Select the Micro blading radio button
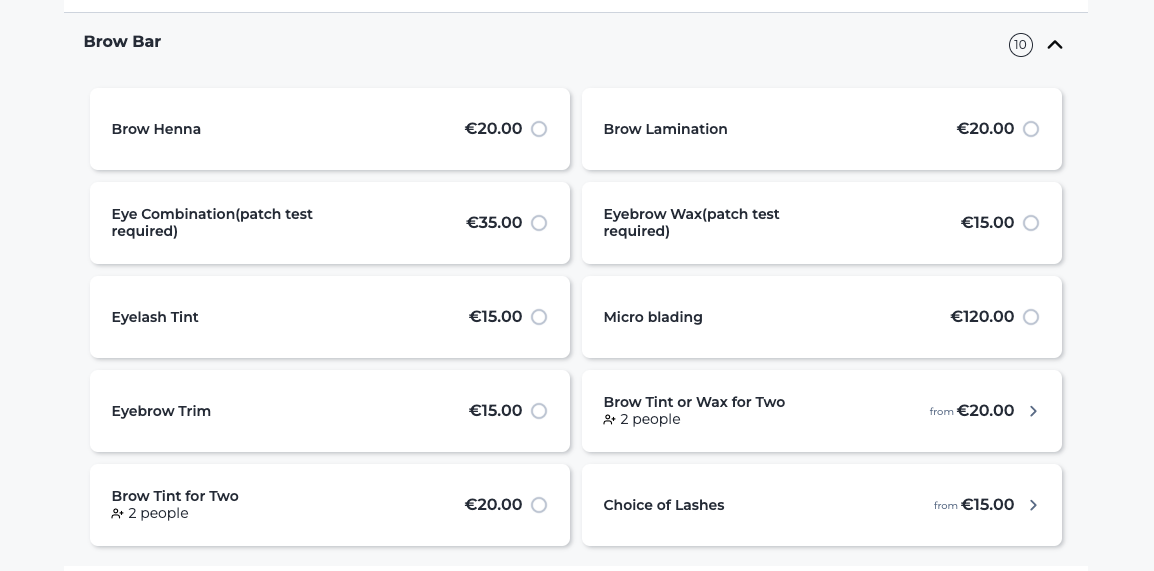 click(x=1030, y=317)
